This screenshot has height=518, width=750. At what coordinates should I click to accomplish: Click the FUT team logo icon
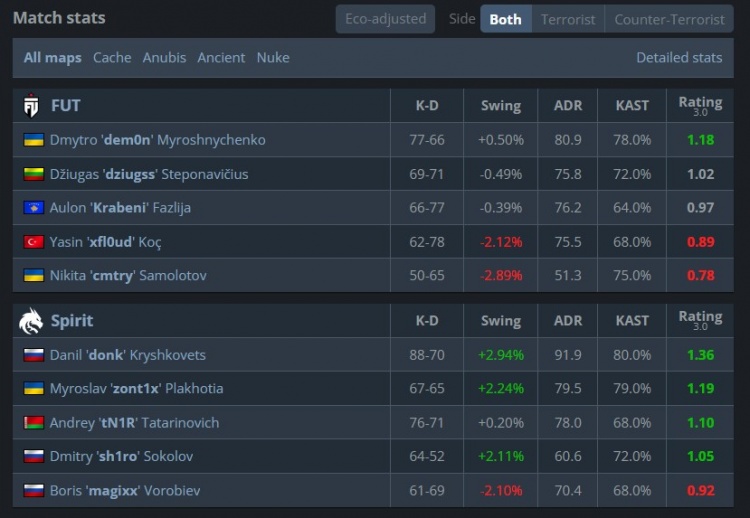[31, 105]
